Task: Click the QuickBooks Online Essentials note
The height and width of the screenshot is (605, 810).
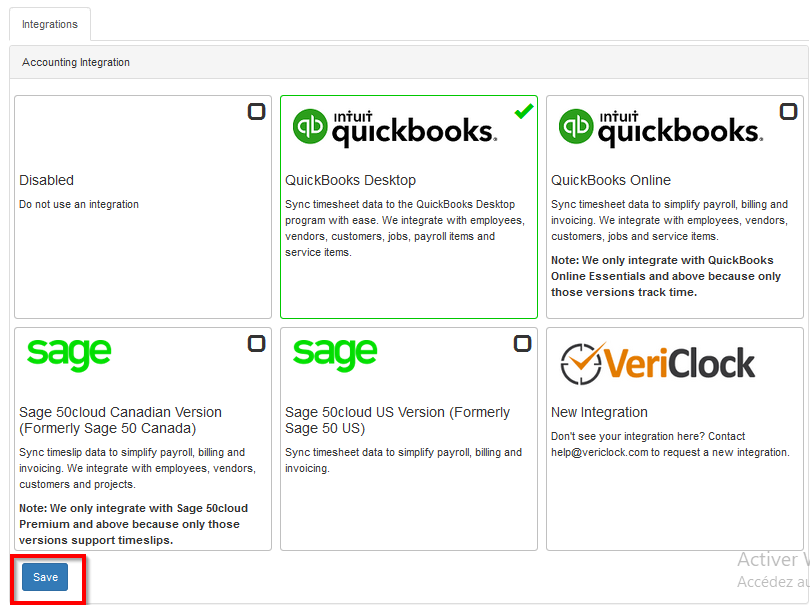Action: [666, 276]
